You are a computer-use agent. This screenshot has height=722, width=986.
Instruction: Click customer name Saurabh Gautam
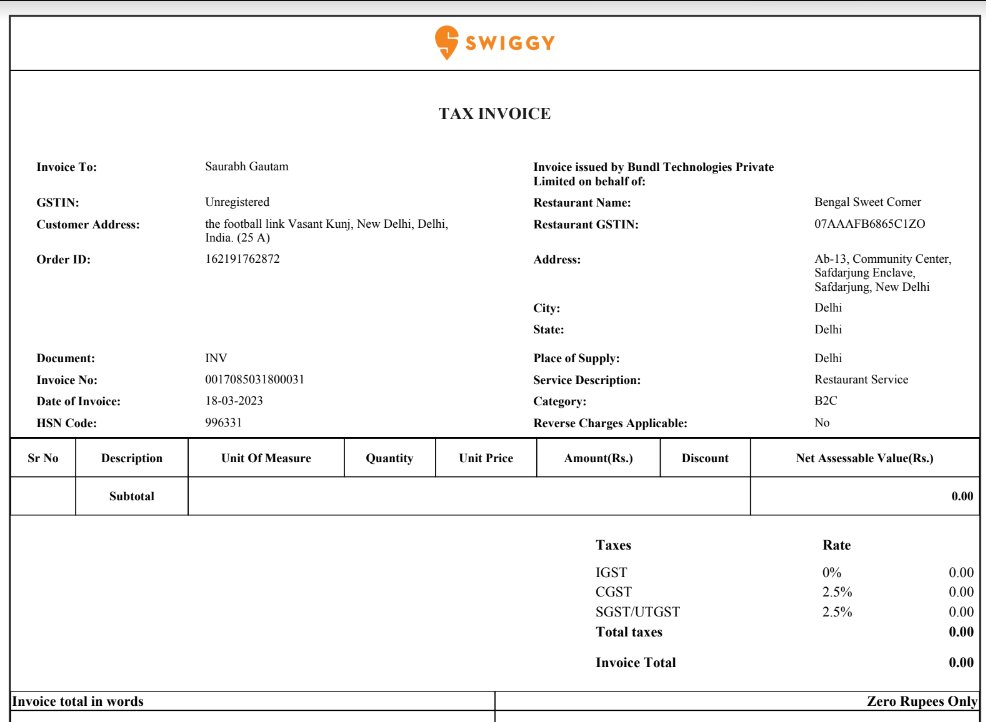click(246, 167)
